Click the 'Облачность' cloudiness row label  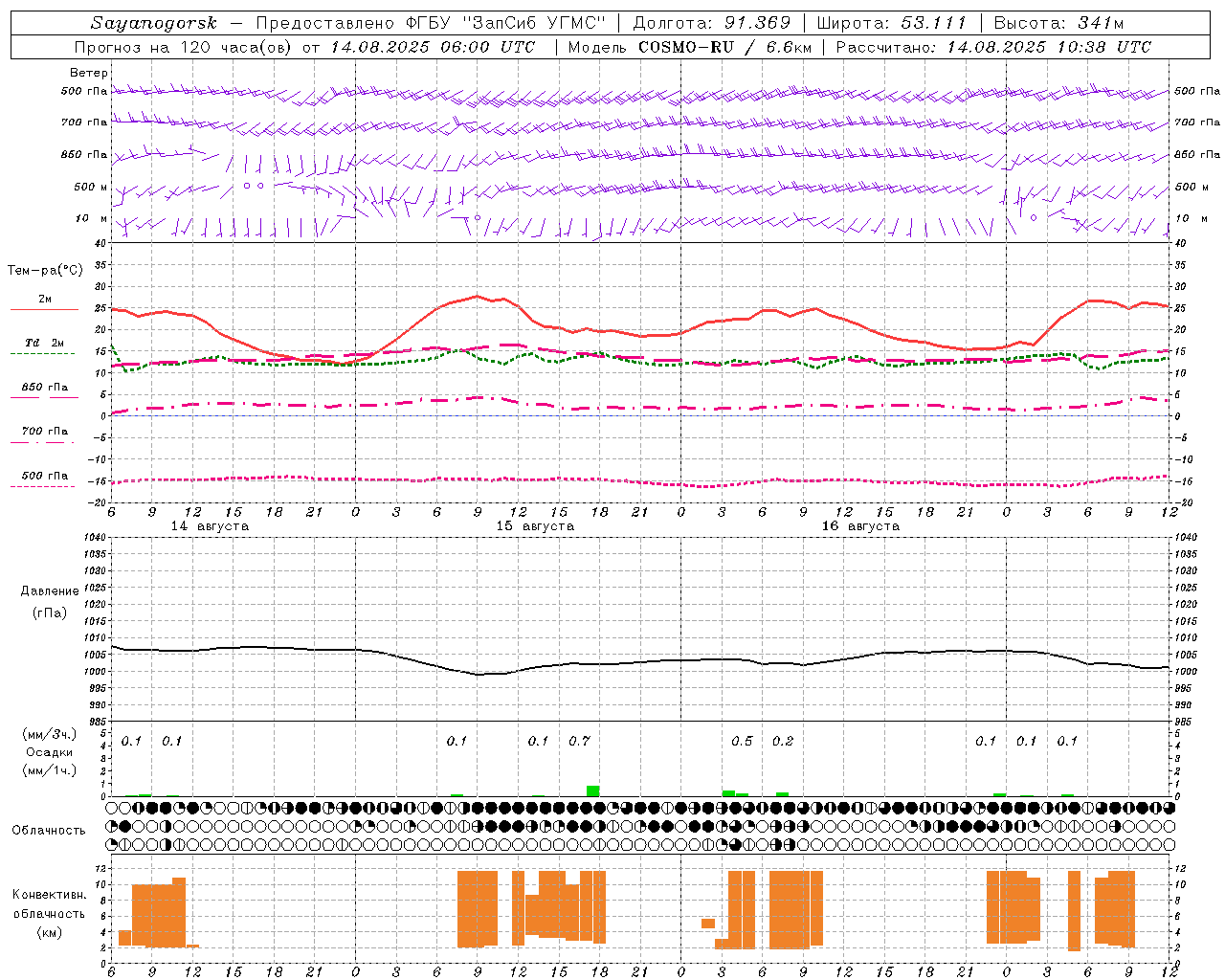click(49, 831)
